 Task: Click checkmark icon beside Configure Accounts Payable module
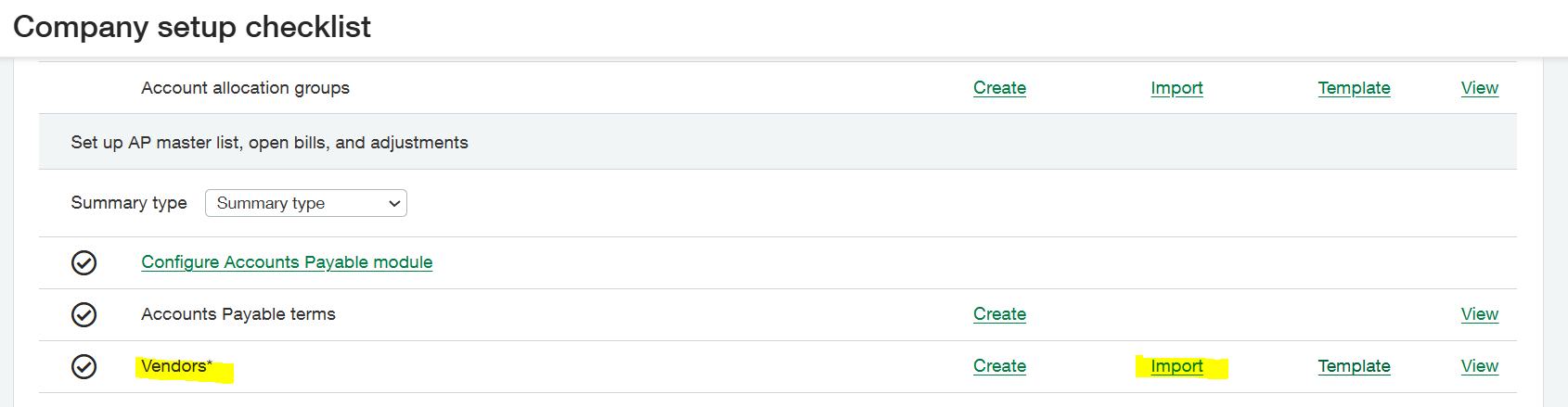[x=84, y=263]
